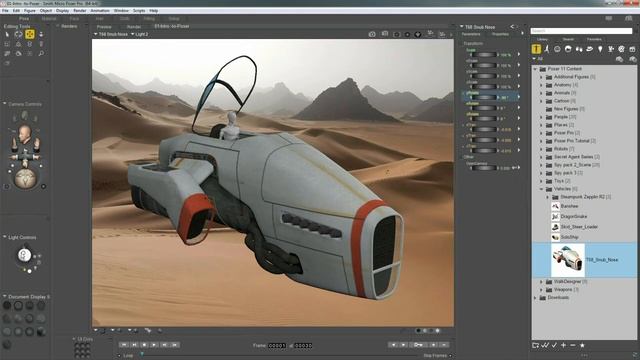
Task: Adjust the highlighted yRotate parameter dial
Action: point(484,98)
